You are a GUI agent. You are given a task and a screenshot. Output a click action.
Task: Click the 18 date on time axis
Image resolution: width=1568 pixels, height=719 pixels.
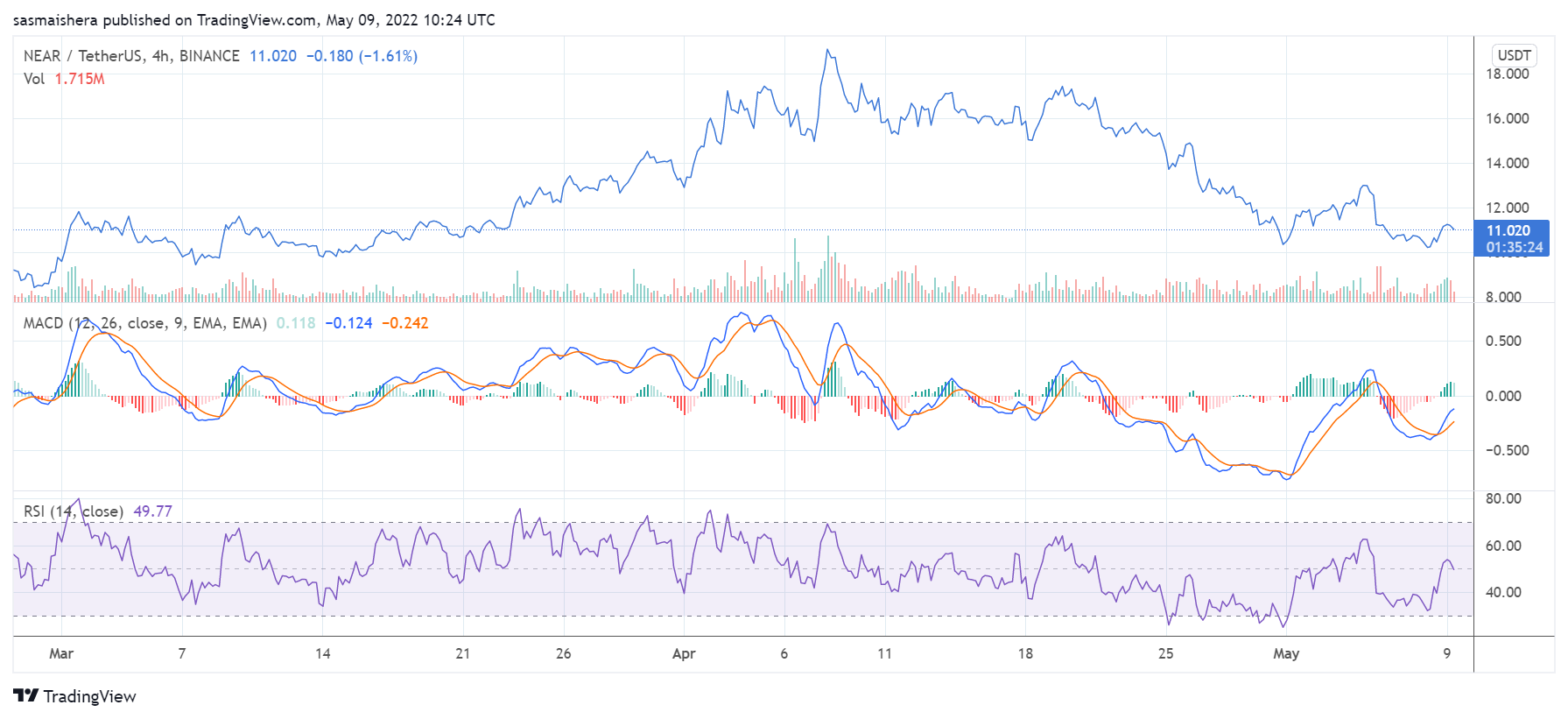pyautogui.click(x=1025, y=653)
